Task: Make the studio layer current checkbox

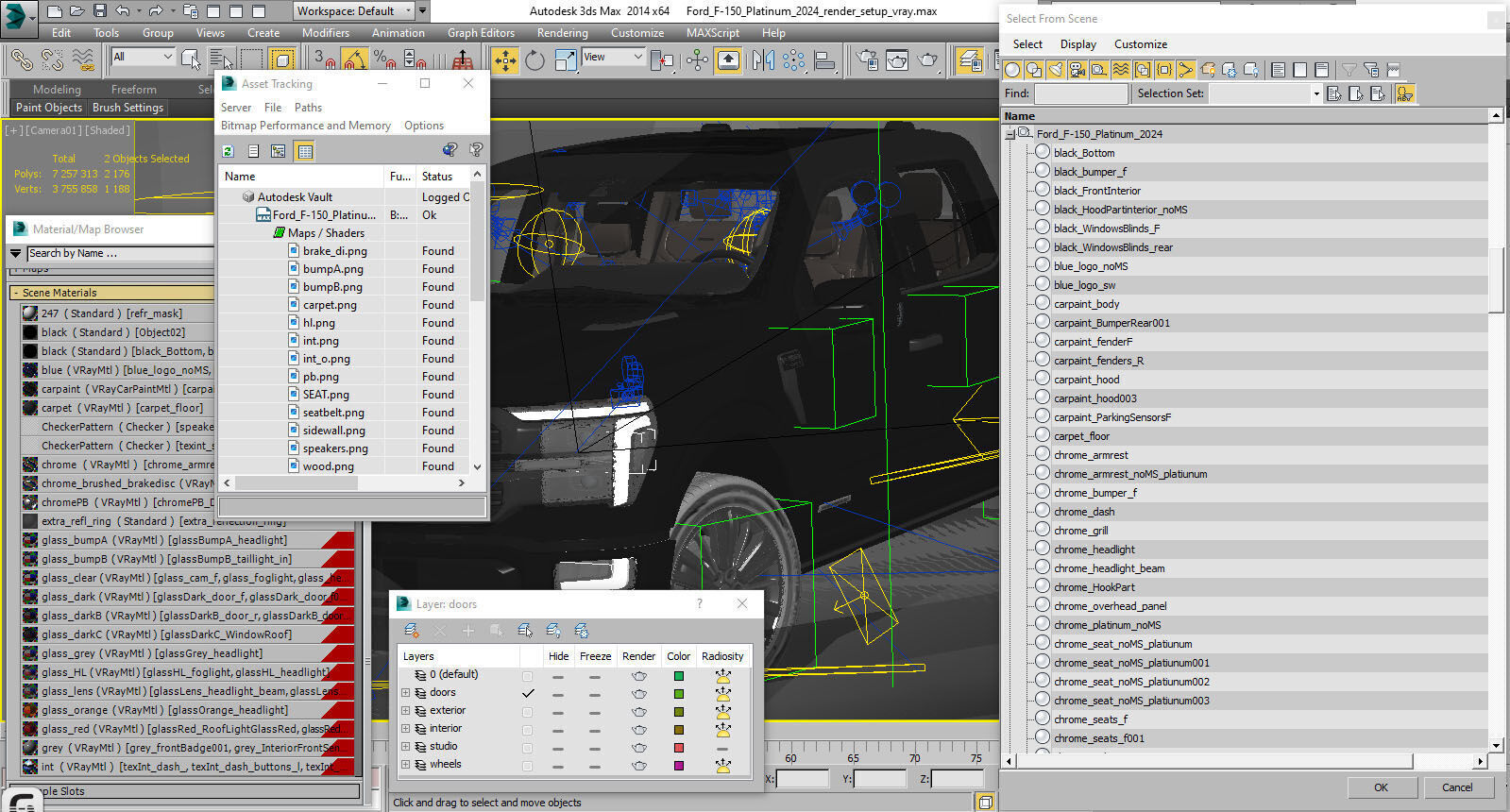Action: tap(527, 748)
